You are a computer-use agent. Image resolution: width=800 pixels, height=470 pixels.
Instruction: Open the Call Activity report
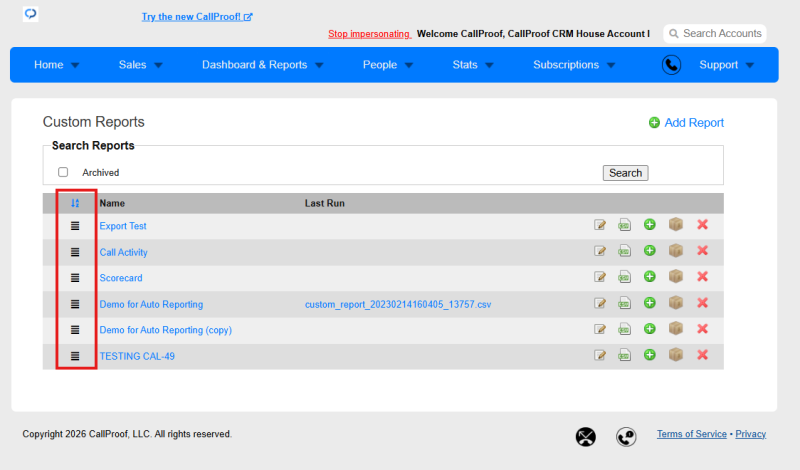point(123,252)
